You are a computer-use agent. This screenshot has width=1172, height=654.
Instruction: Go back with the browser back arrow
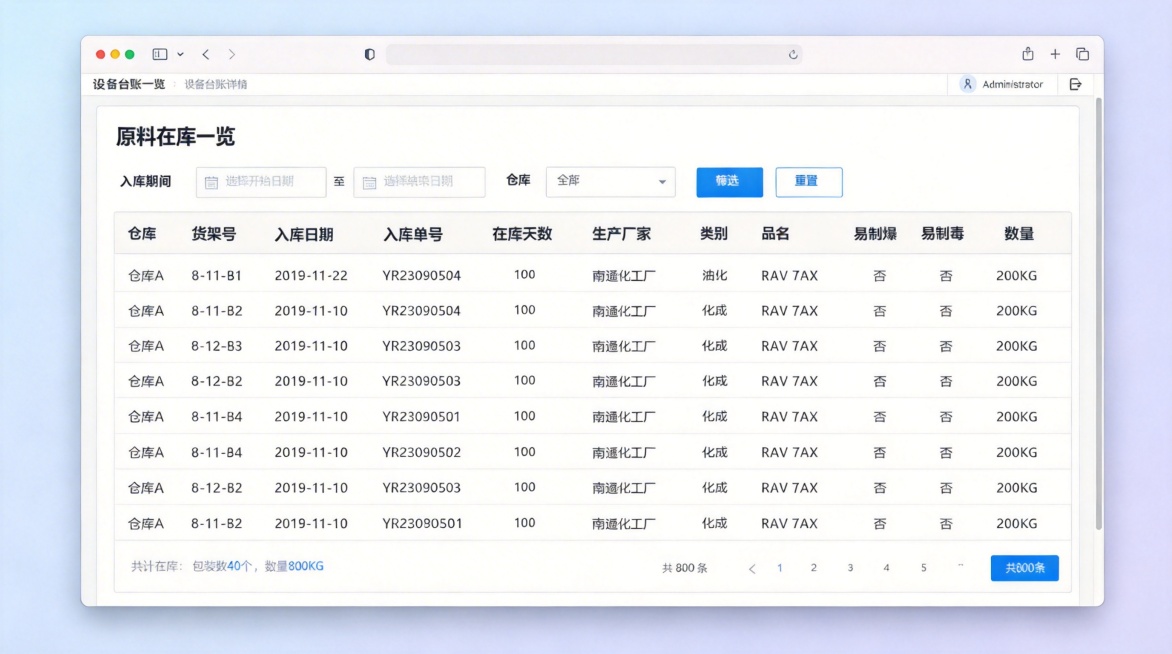point(206,54)
